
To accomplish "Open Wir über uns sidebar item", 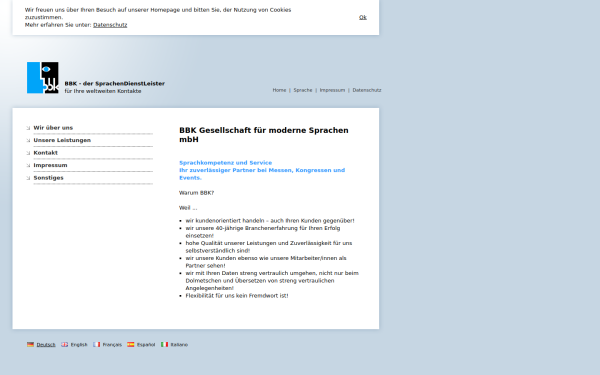I will [53, 128].
